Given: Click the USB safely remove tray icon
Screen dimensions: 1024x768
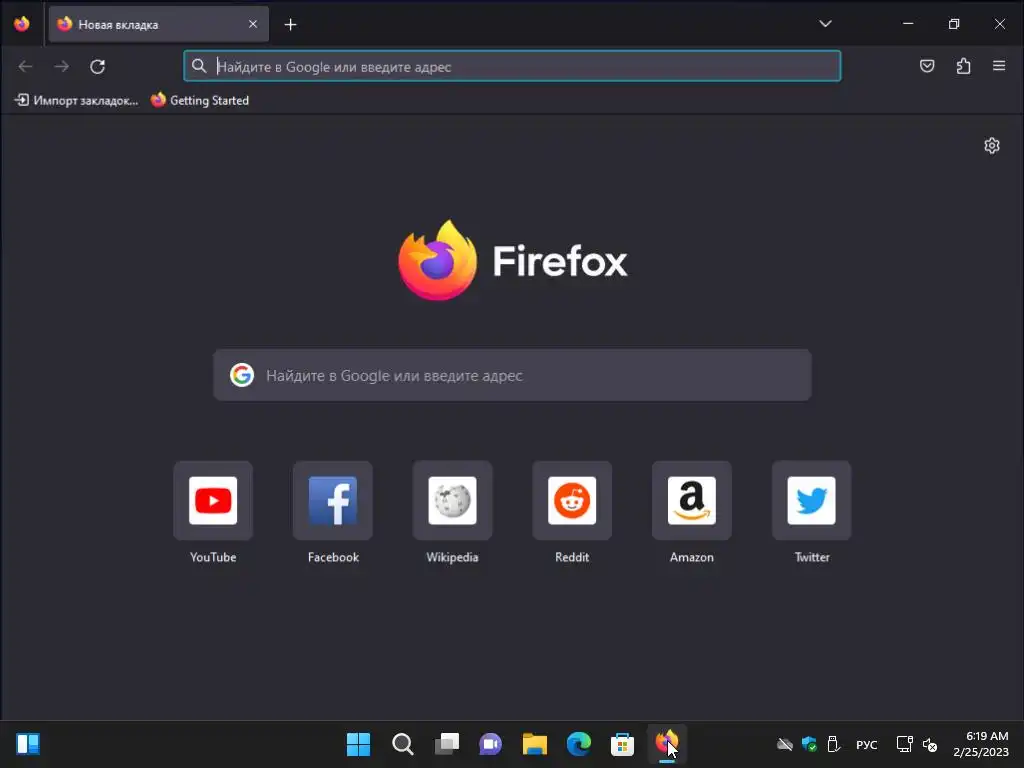Looking at the screenshot, I should click(833, 744).
